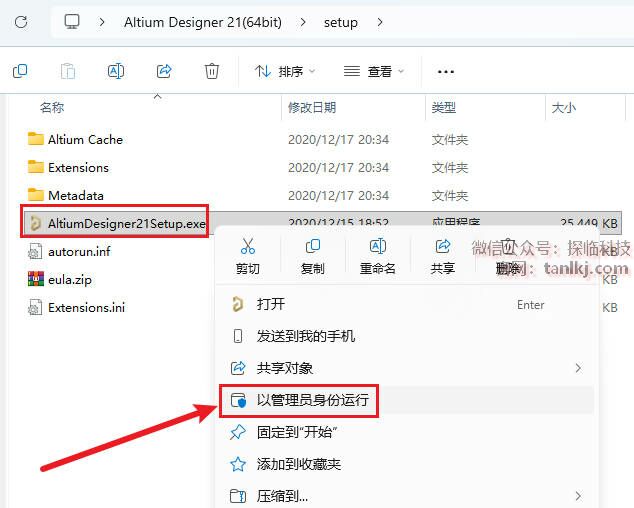Click Share (共享) in context menu
This screenshot has height=508, width=634.
[x=443, y=256]
